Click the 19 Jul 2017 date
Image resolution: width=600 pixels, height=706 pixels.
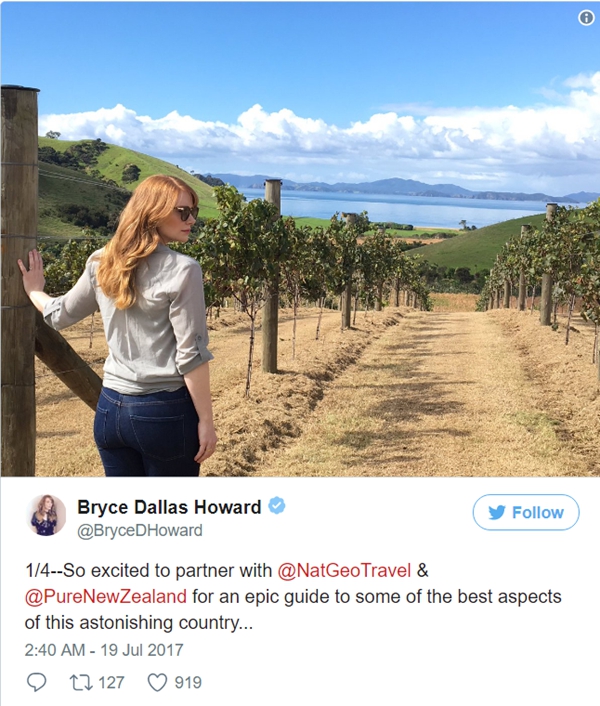click(142, 650)
